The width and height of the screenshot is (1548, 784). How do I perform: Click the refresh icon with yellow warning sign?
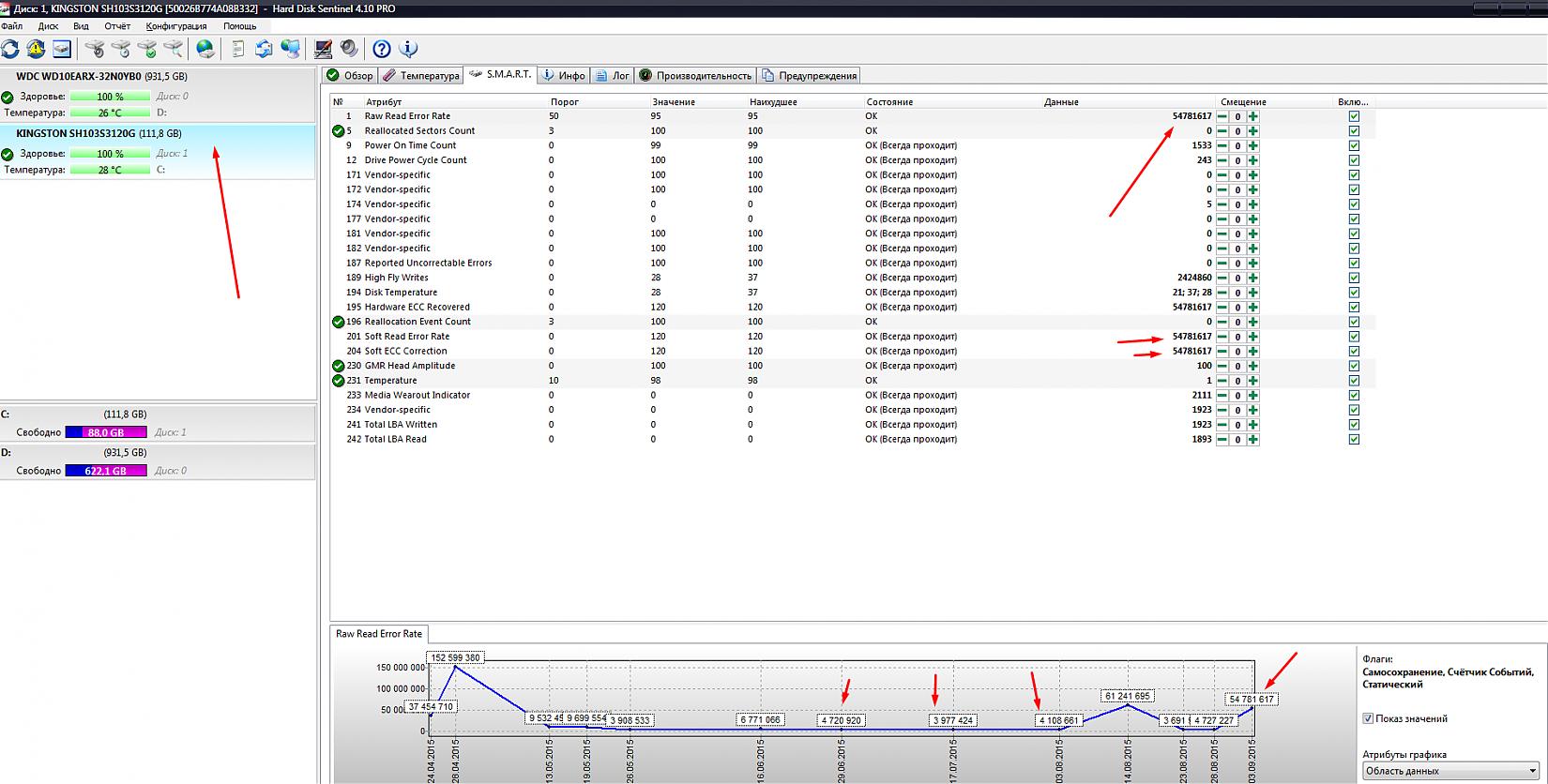(36, 49)
